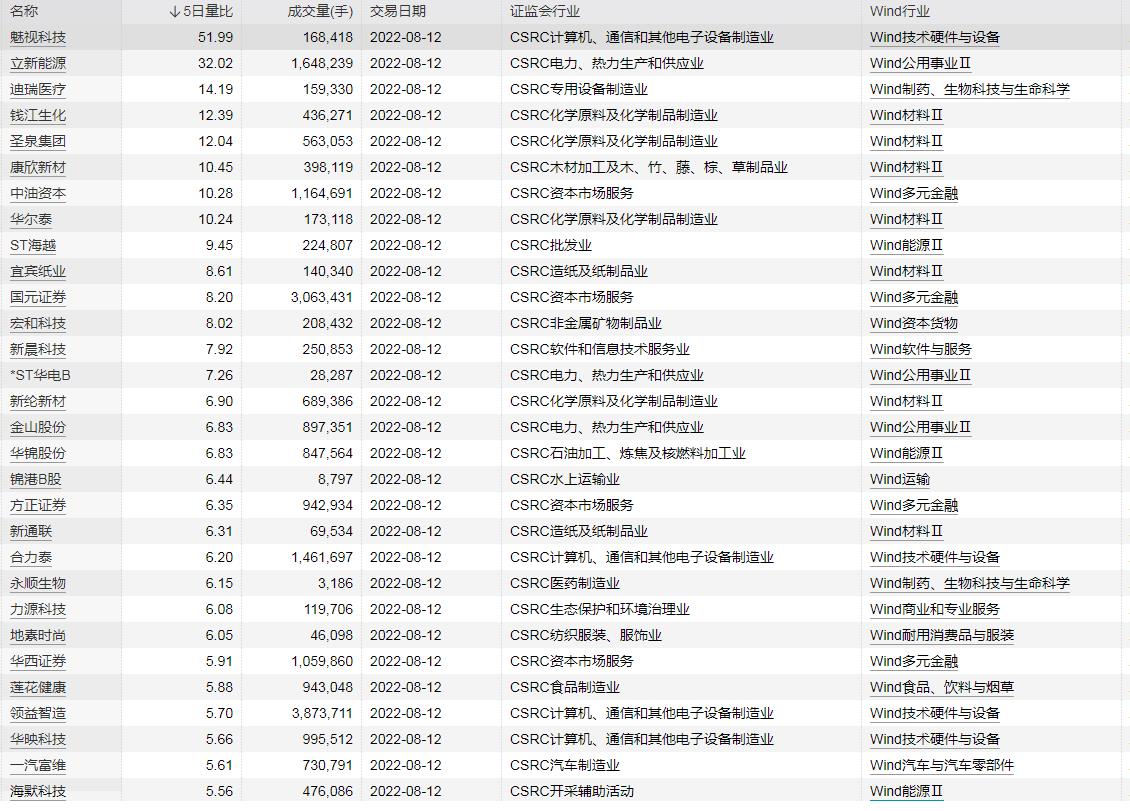
Task: Select CSRC开采辅助活动 industry cell
Action: coord(571,791)
